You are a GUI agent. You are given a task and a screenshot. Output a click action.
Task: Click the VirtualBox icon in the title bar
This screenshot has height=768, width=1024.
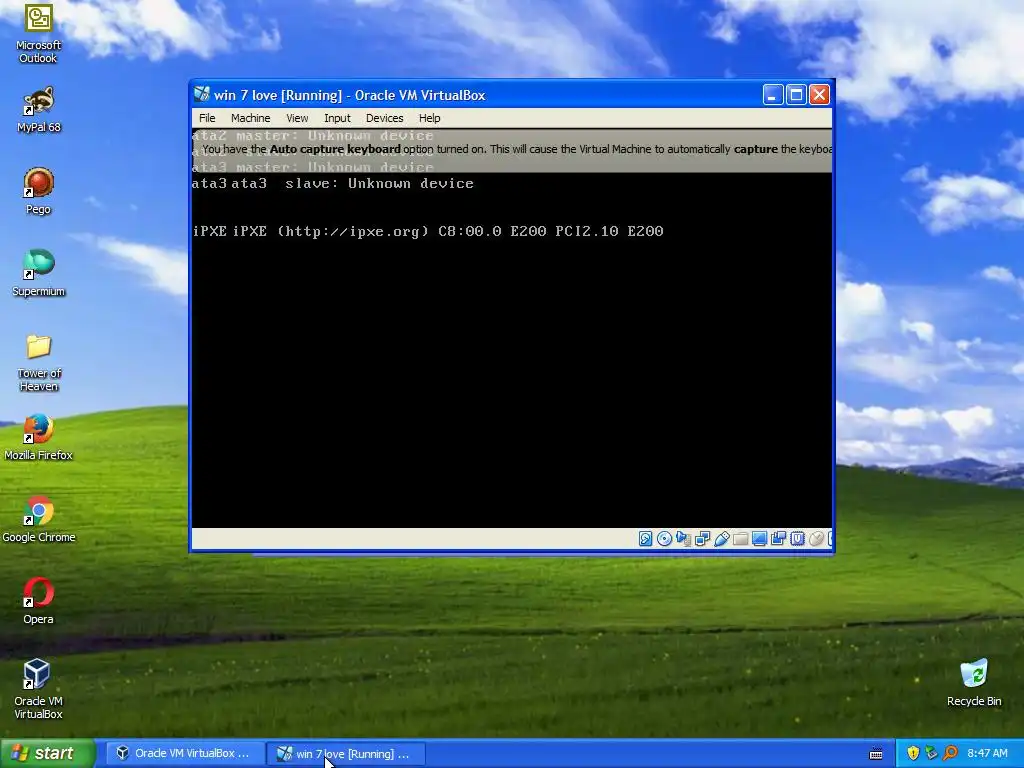(202, 95)
